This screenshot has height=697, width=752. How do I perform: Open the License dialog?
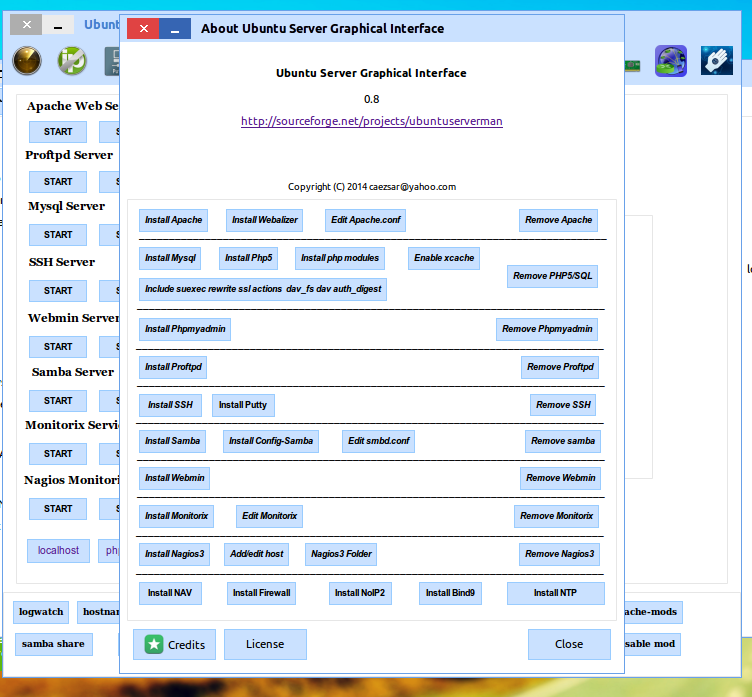[x=265, y=644]
